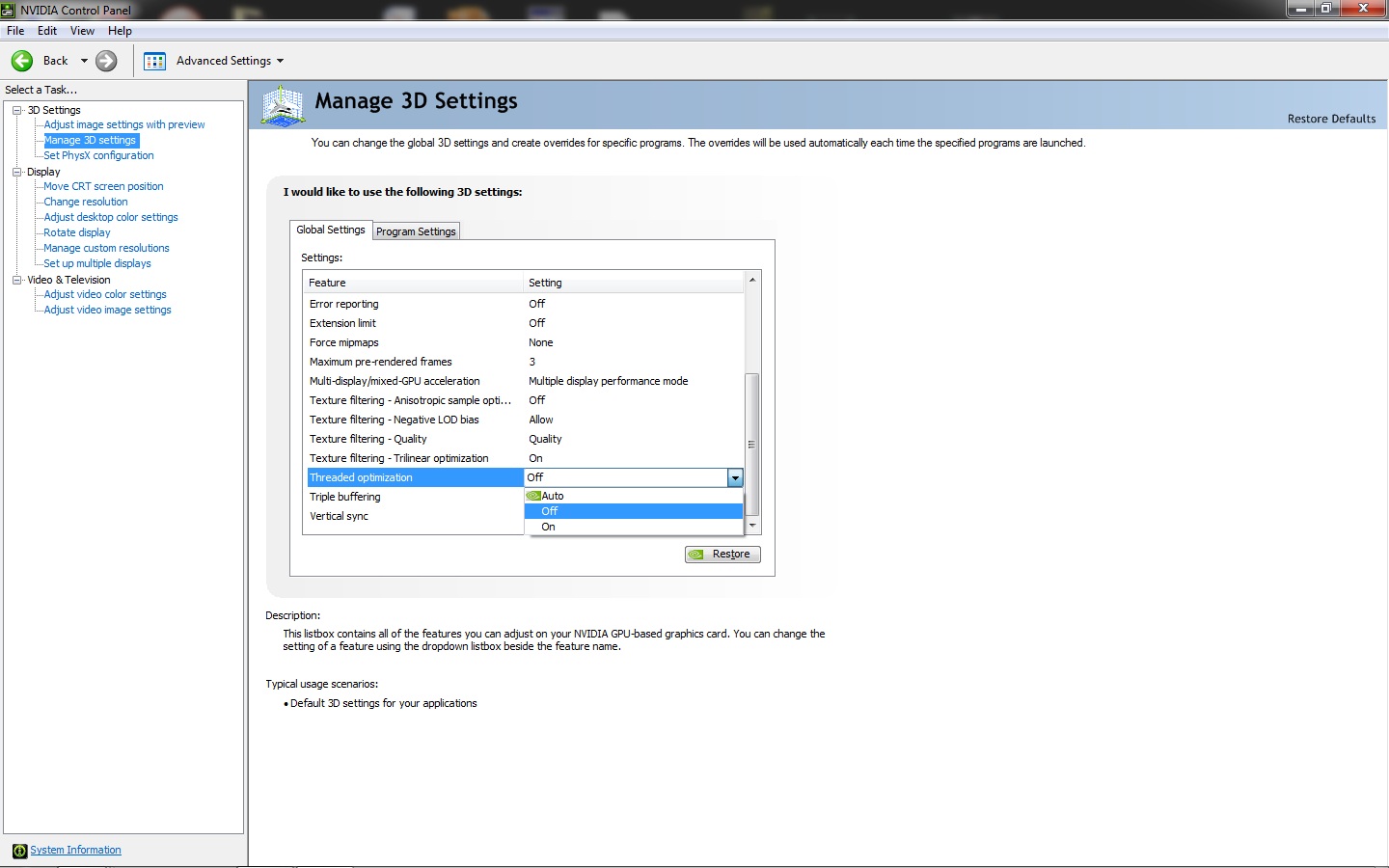
Task: Select the Force mipmaps row
Action: (524, 342)
